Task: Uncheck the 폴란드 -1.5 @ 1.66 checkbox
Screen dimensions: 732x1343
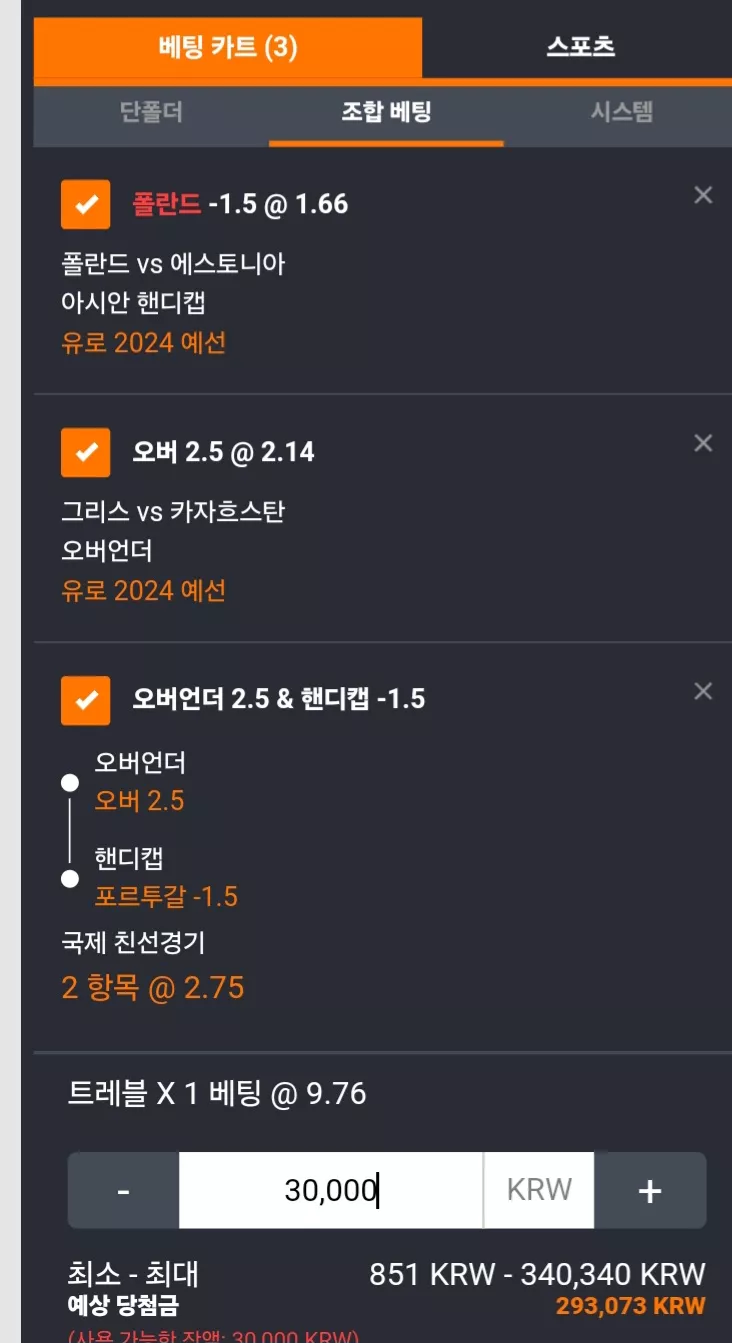Action: pos(86,205)
